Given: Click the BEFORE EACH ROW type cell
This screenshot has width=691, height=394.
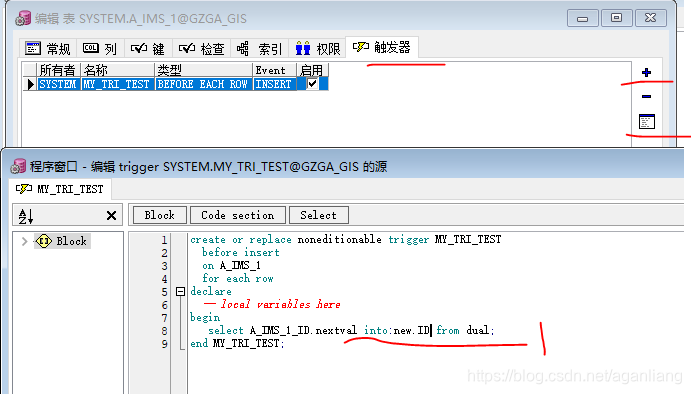Looking at the screenshot, I should coord(204,84).
